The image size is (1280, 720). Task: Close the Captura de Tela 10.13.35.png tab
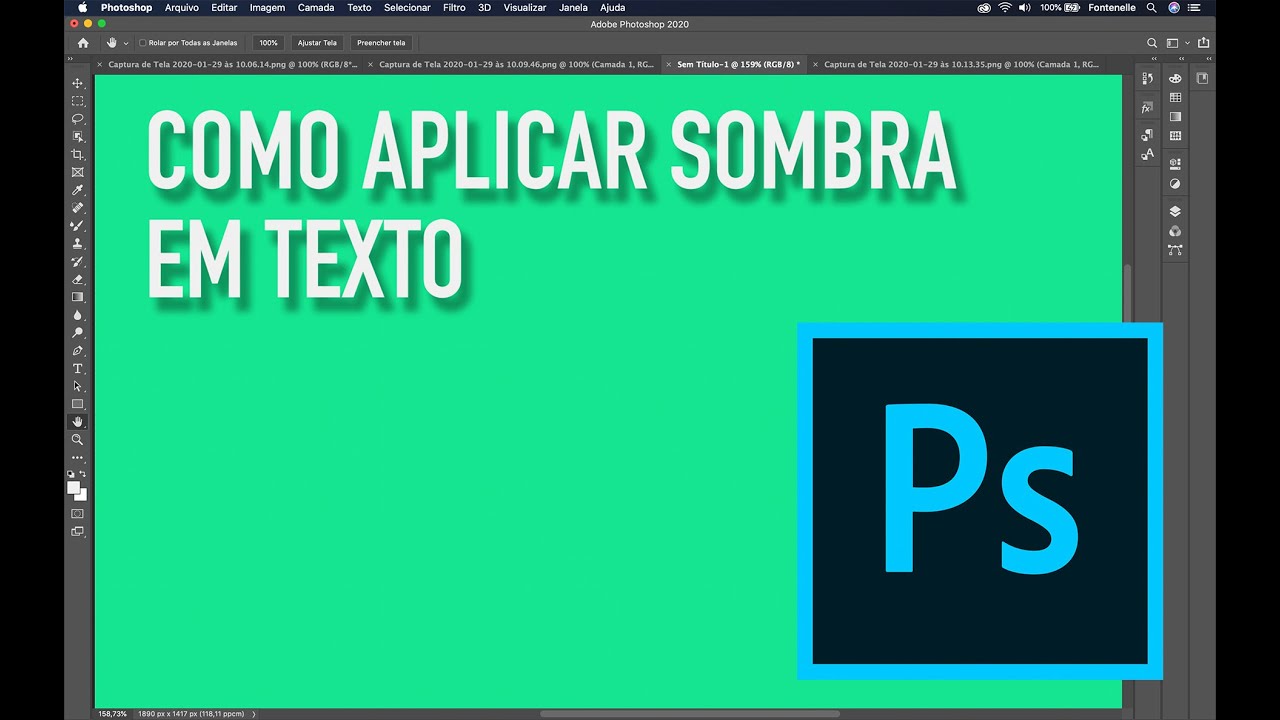click(x=815, y=64)
